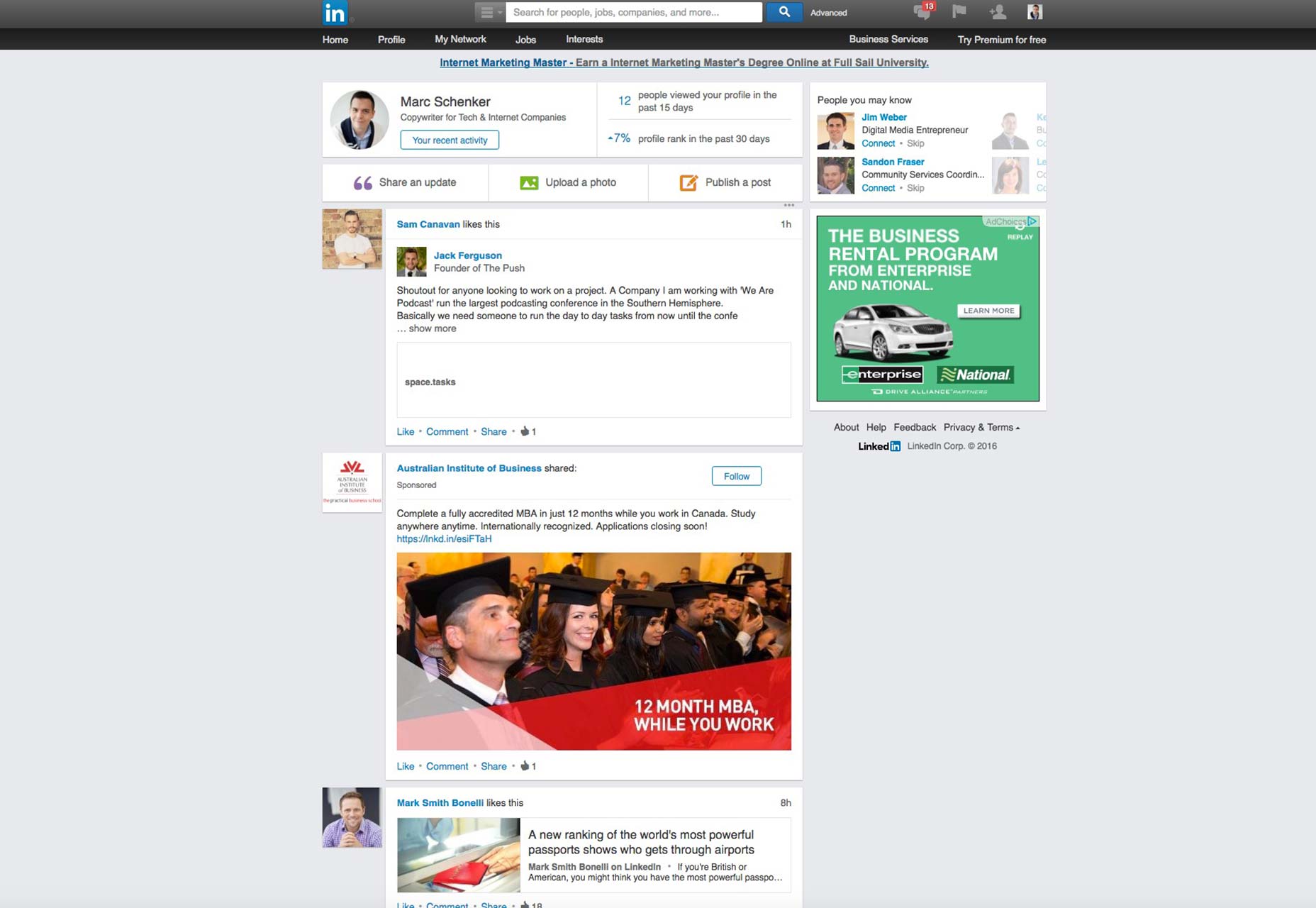Screen dimensions: 1316x908
Task: Open Advanced search link
Action: point(828,13)
